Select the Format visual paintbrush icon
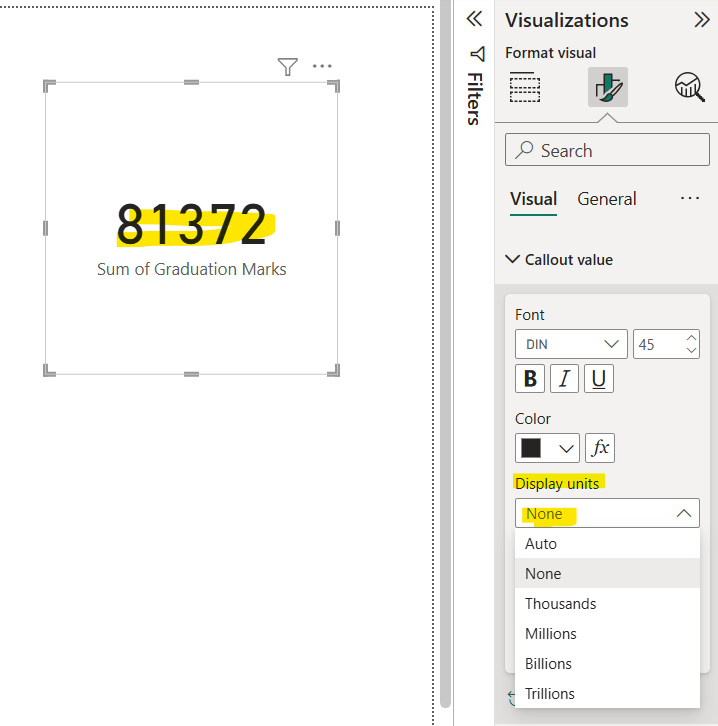The height and width of the screenshot is (726, 718). (x=607, y=88)
